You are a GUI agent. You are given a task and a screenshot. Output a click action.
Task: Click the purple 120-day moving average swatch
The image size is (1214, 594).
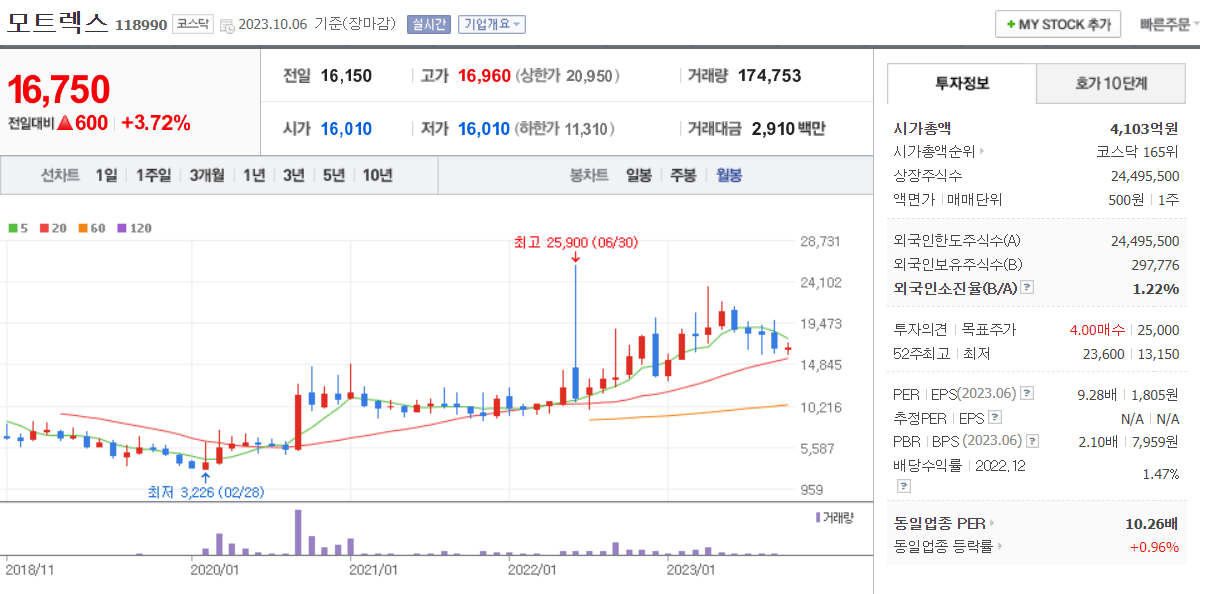pyautogui.click(x=122, y=228)
